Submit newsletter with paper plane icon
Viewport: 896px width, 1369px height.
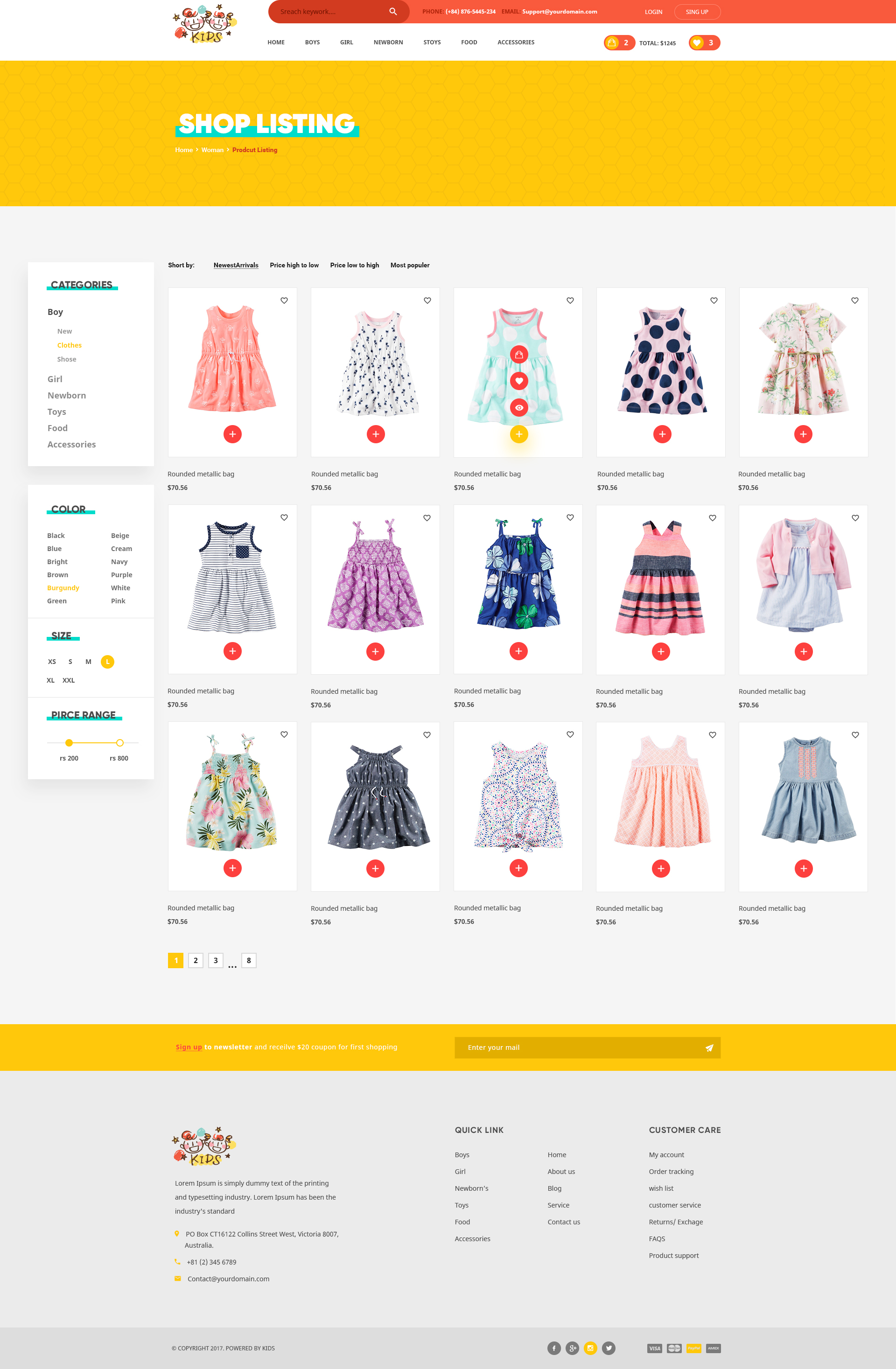(x=709, y=1048)
